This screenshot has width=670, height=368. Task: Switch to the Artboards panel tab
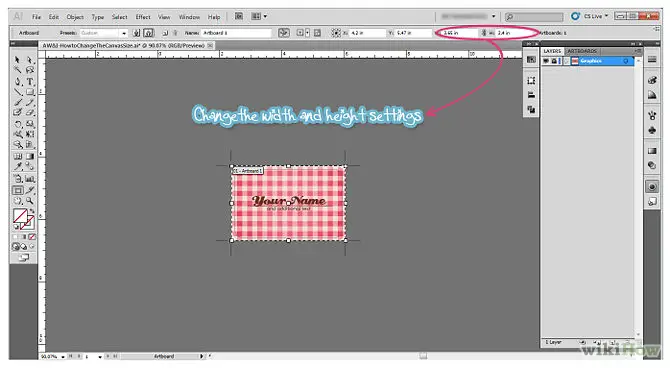[x=582, y=51]
